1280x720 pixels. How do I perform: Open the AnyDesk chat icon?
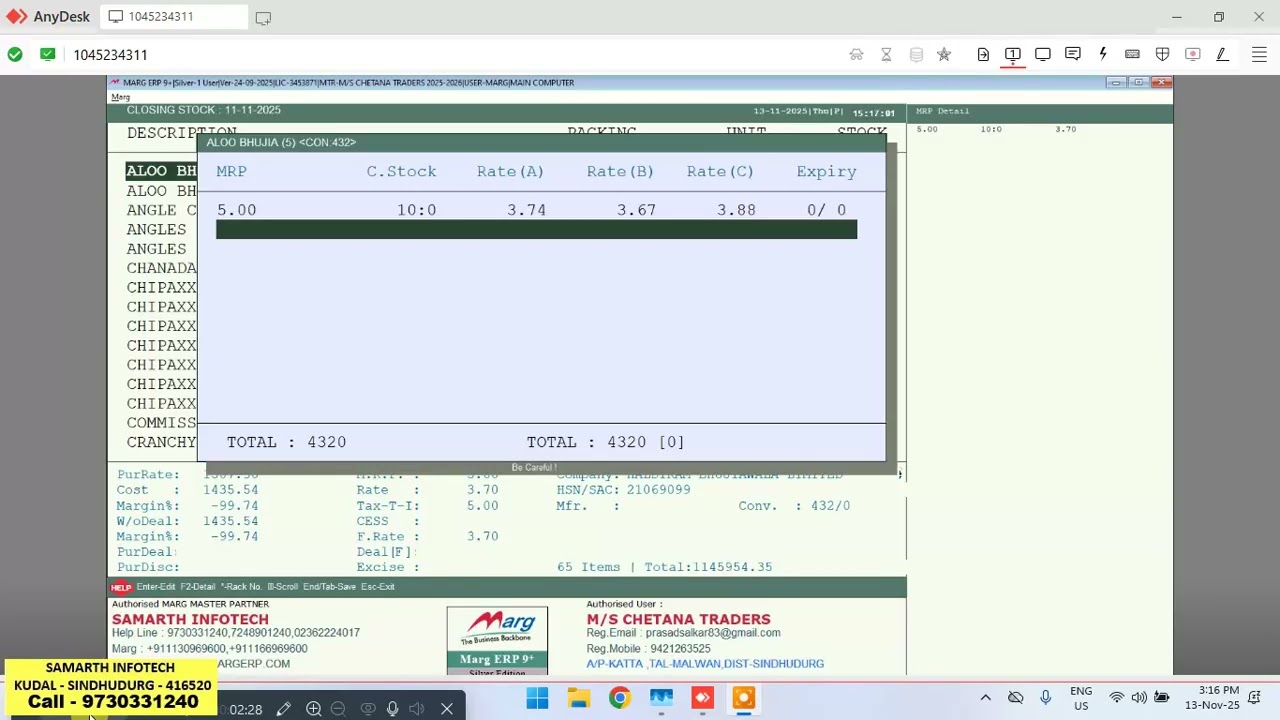click(x=1073, y=54)
